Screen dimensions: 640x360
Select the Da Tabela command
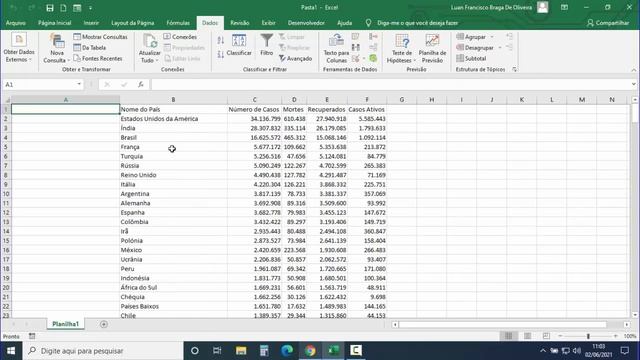90,48
